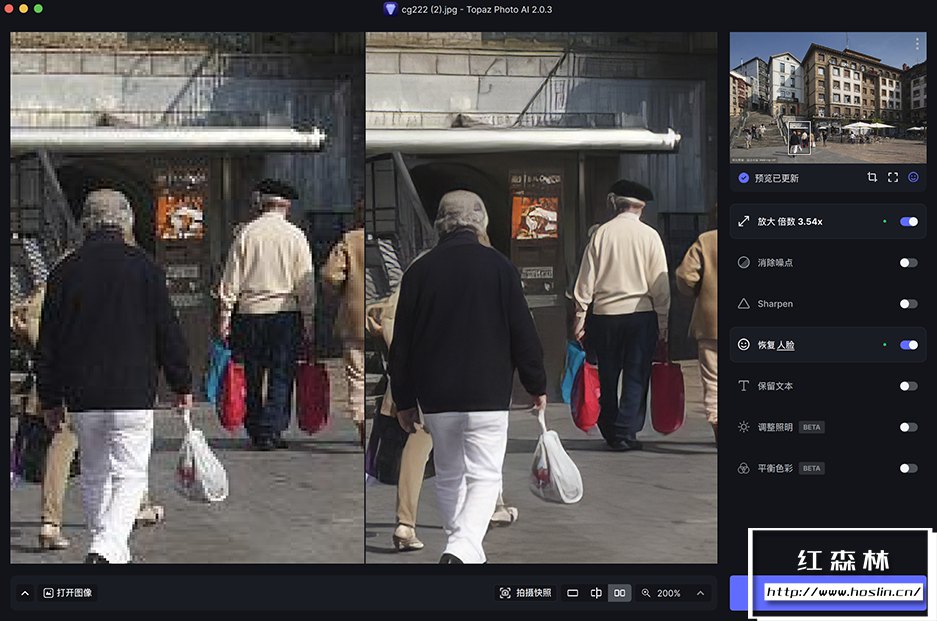The width and height of the screenshot is (937, 621).
Task: Click the face smiley icon beside 恢复人脸
Action: pos(743,345)
